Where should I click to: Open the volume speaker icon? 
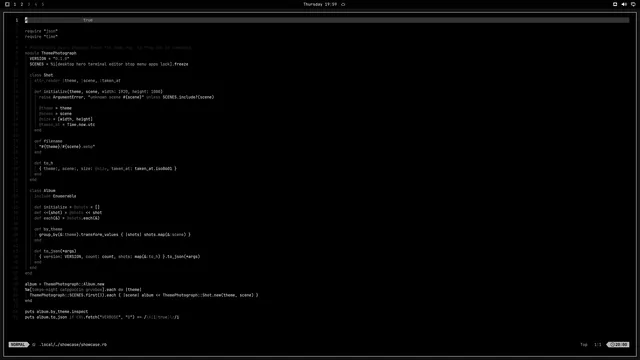[x=624, y=4]
